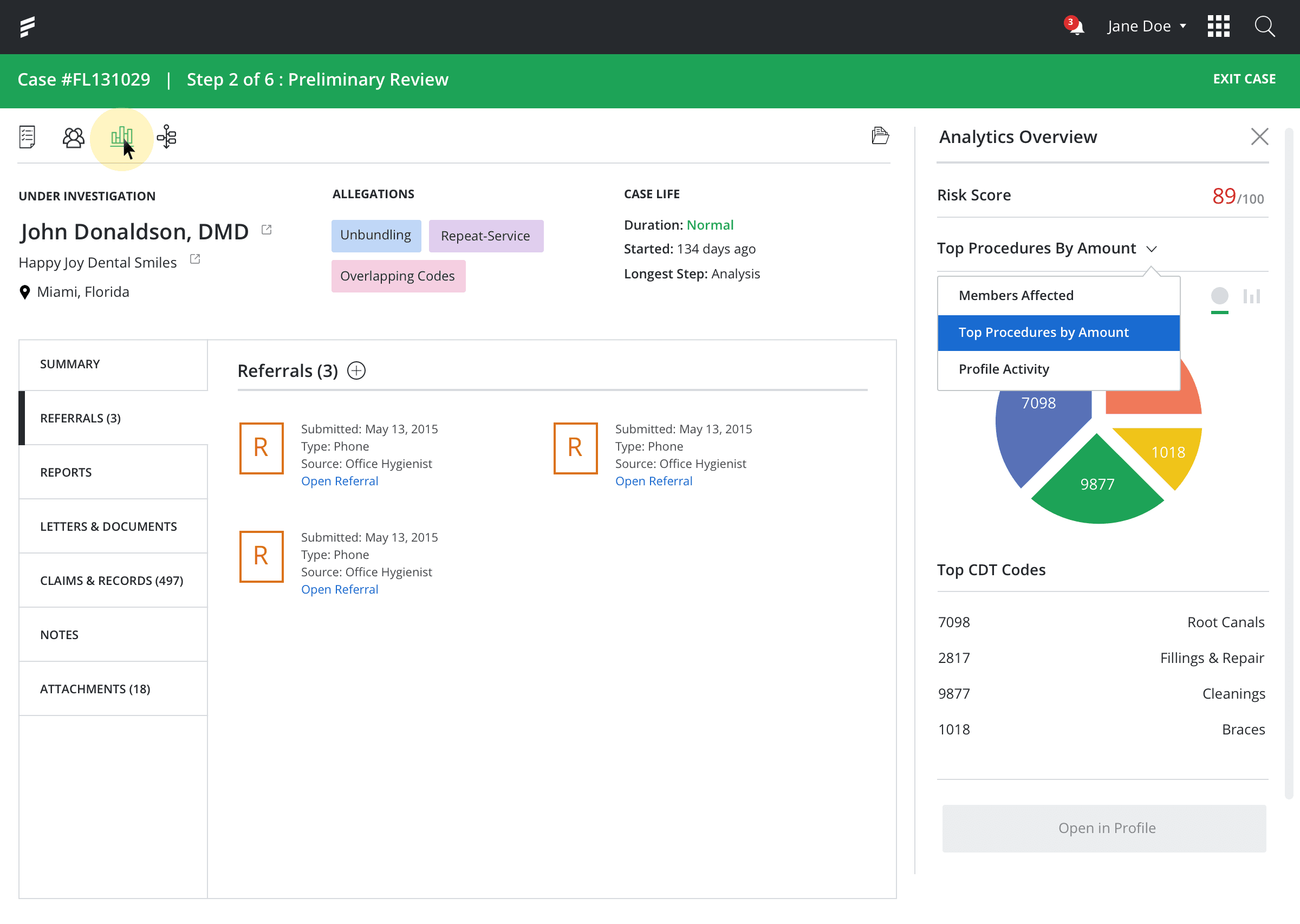1300x924 pixels.
Task: Add a new referral with plus icon
Action: pyautogui.click(x=357, y=370)
